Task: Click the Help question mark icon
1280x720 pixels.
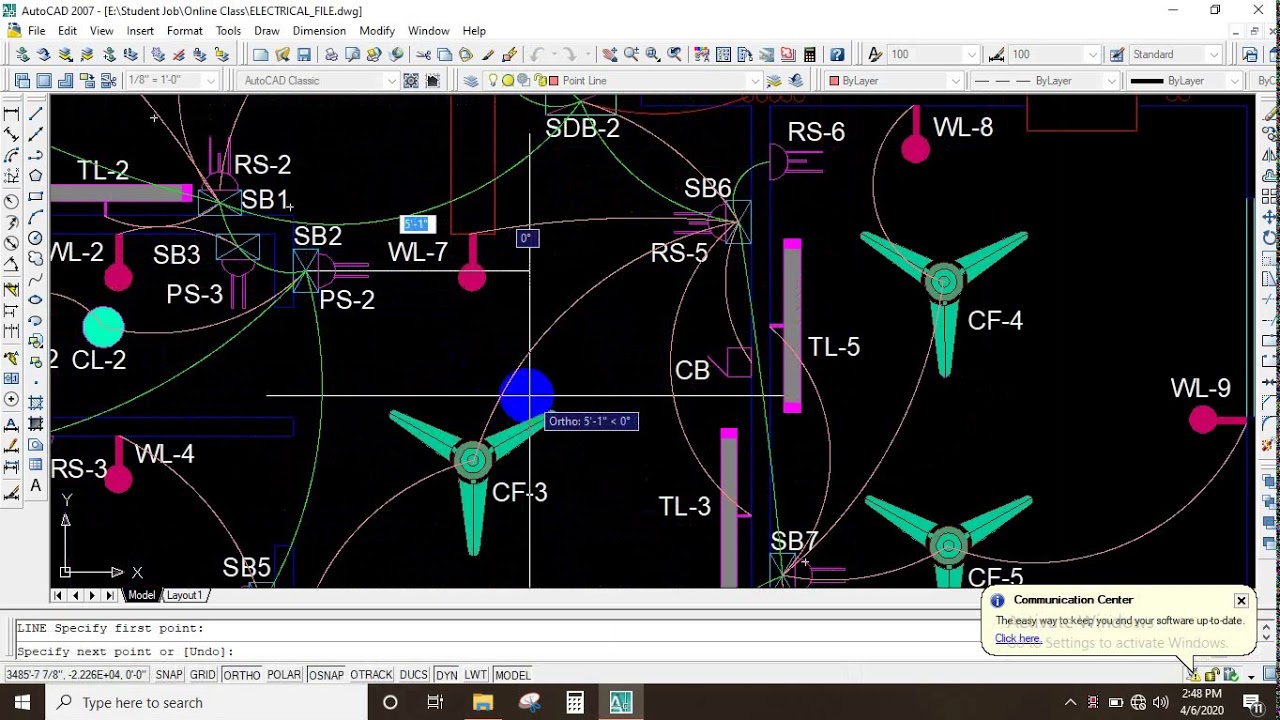Action: coord(837,55)
